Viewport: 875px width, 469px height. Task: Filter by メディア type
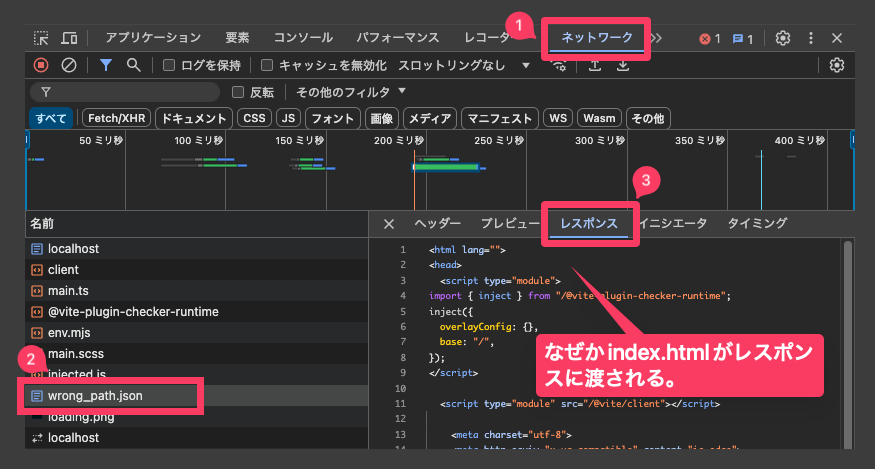430,118
